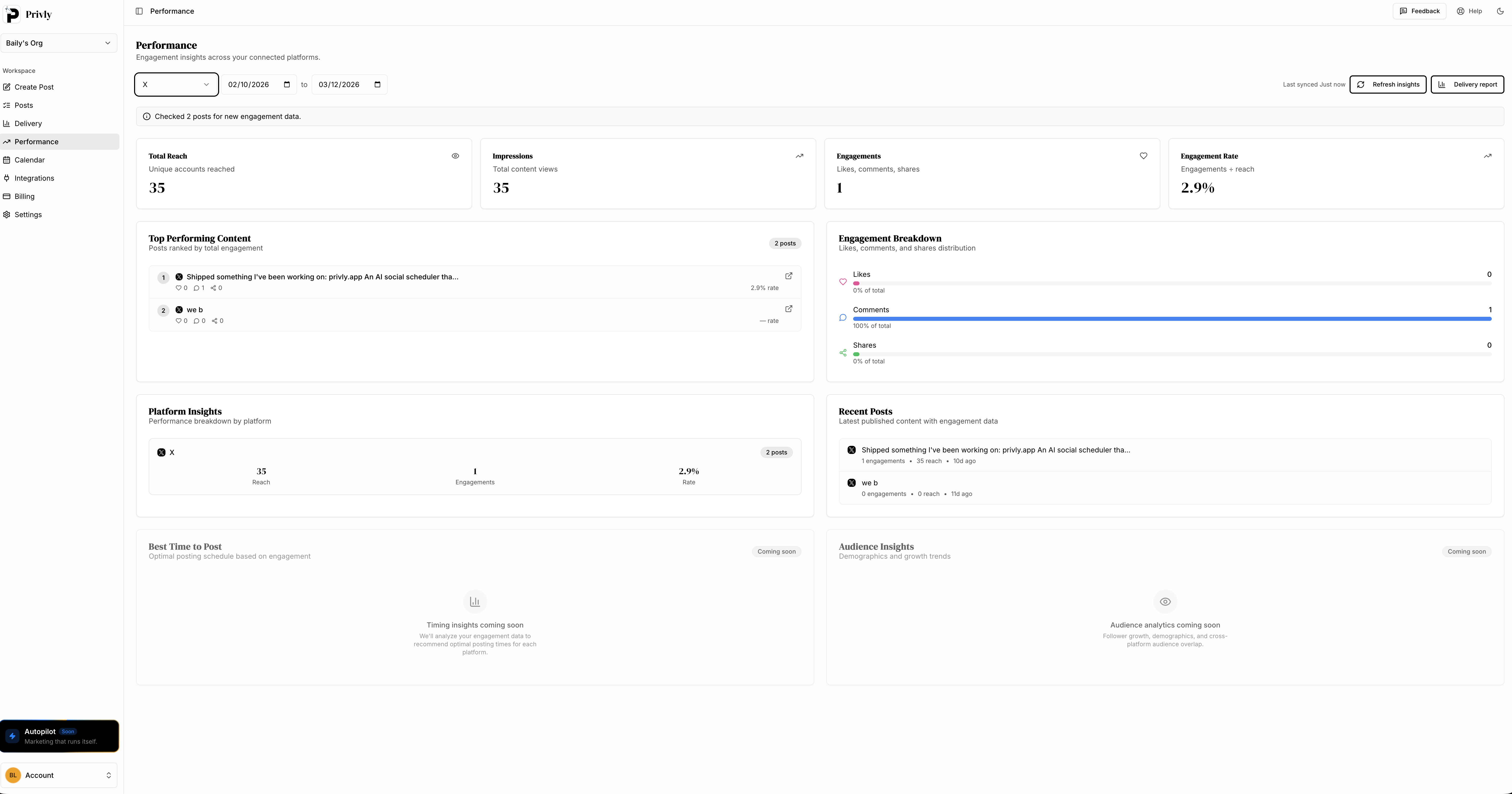Click the 35 Reach value in Platform Insights
Screen dimensions: 1512x794
(261, 471)
